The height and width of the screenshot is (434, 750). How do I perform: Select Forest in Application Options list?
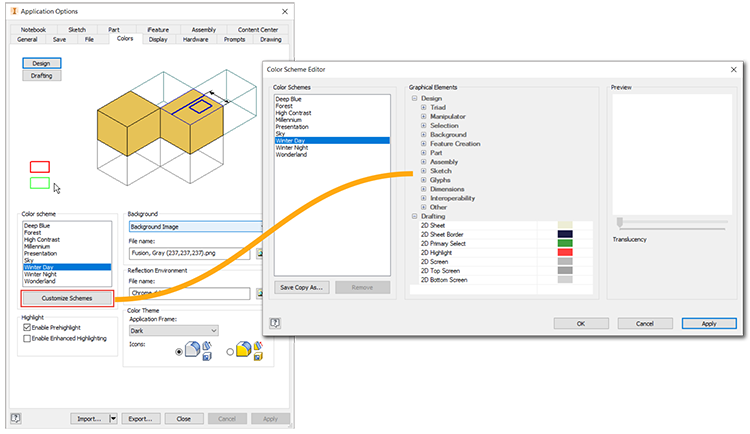pos(67,233)
